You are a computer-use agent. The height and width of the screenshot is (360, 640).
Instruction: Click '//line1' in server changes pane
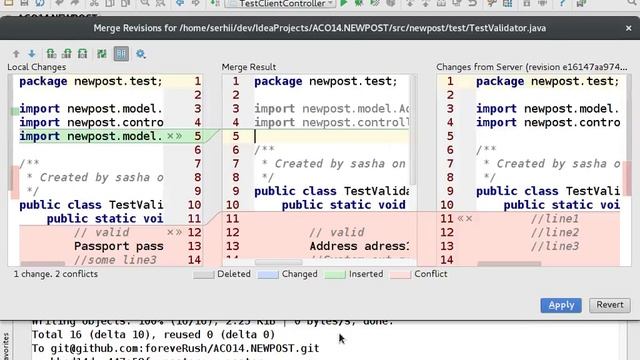[555, 219]
